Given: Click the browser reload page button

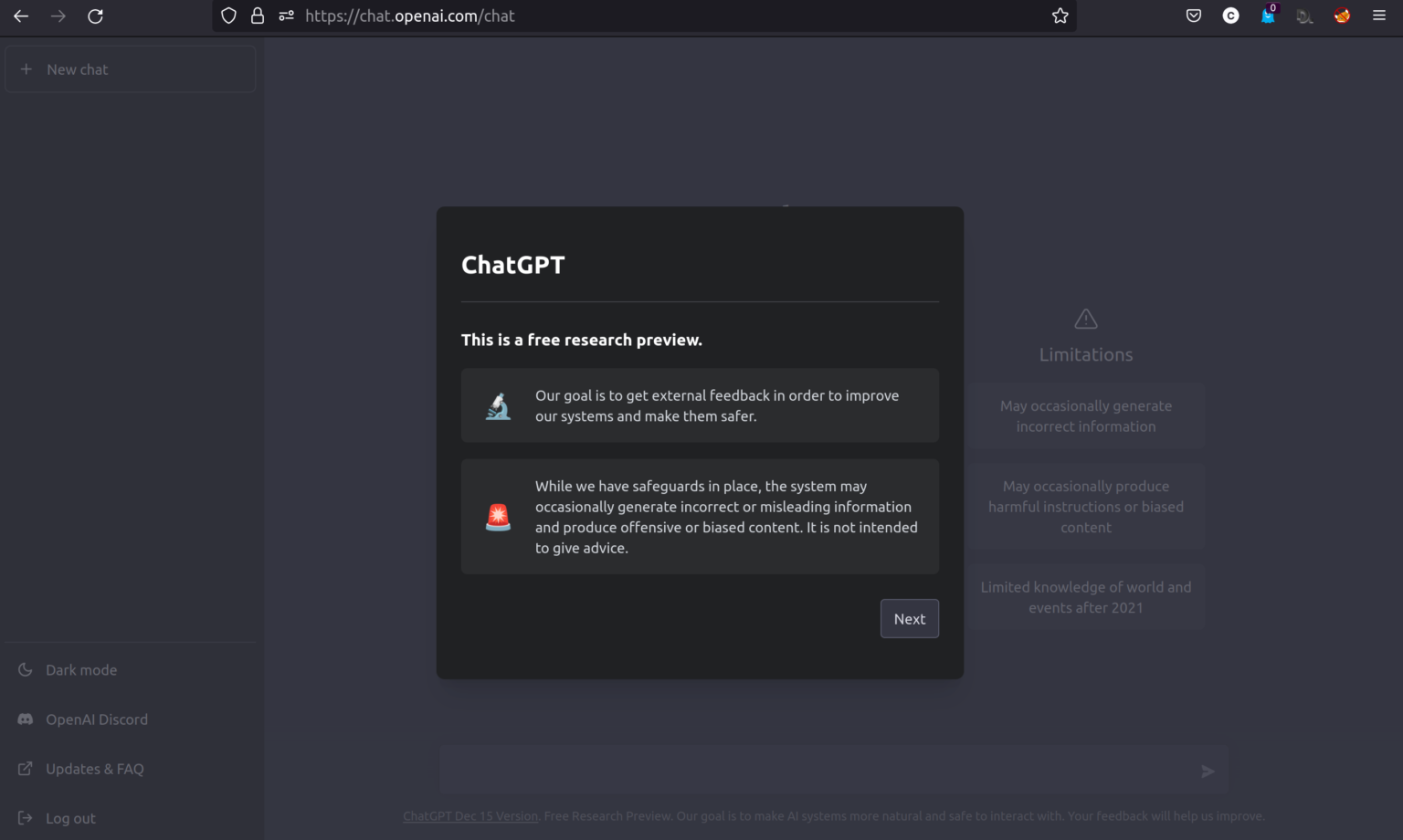Looking at the screenshot, I should pyautogui.click(x=95, y=16).
